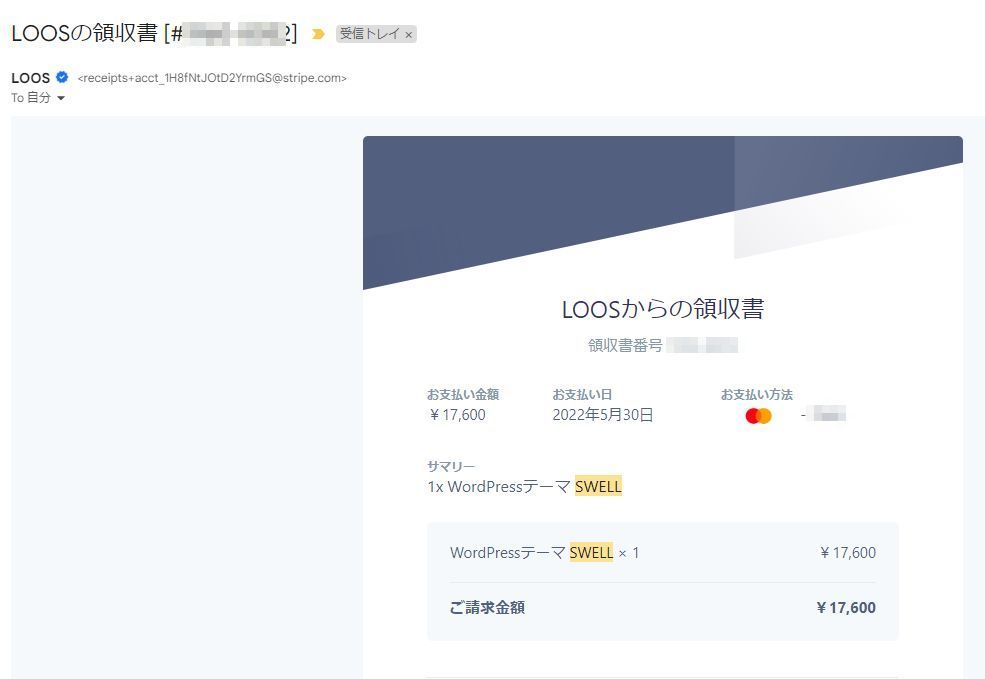This screenshot has height=679, width=985.
Task: Expand recipient details arrow next to To 自分
Action: click(61, 98)
